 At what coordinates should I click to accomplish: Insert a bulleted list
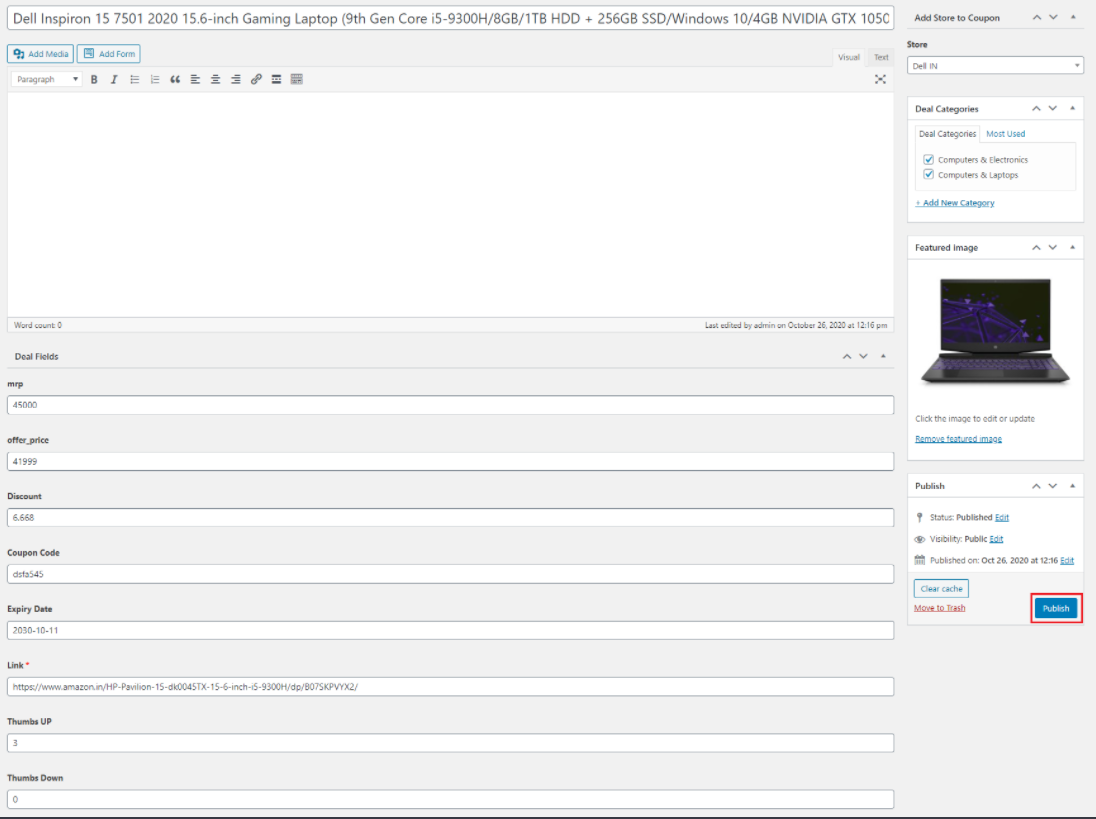(x=134, y=80)
